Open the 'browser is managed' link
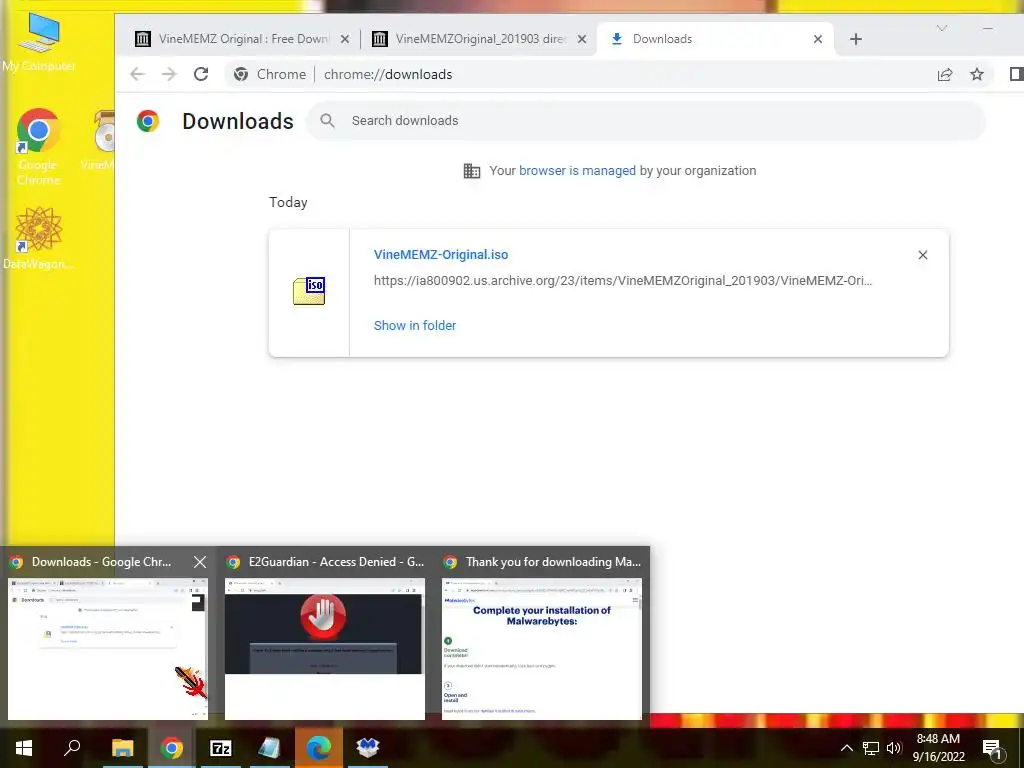This screenshot has height=768, width=1024. tap(577, 171)
